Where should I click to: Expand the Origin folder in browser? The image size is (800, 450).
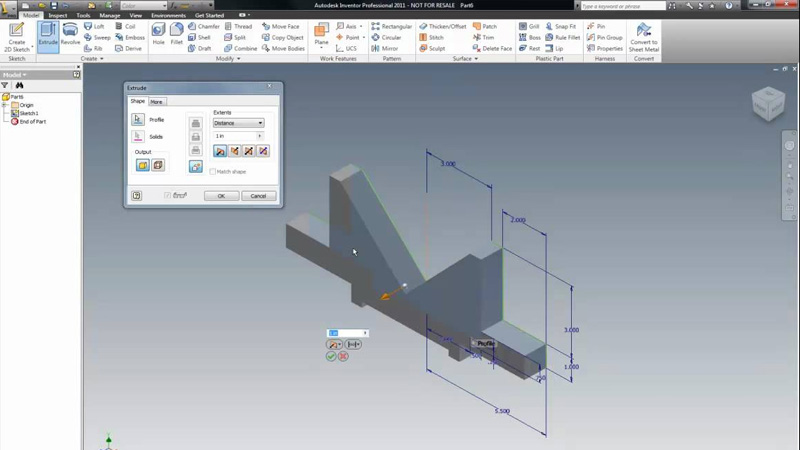5,105
